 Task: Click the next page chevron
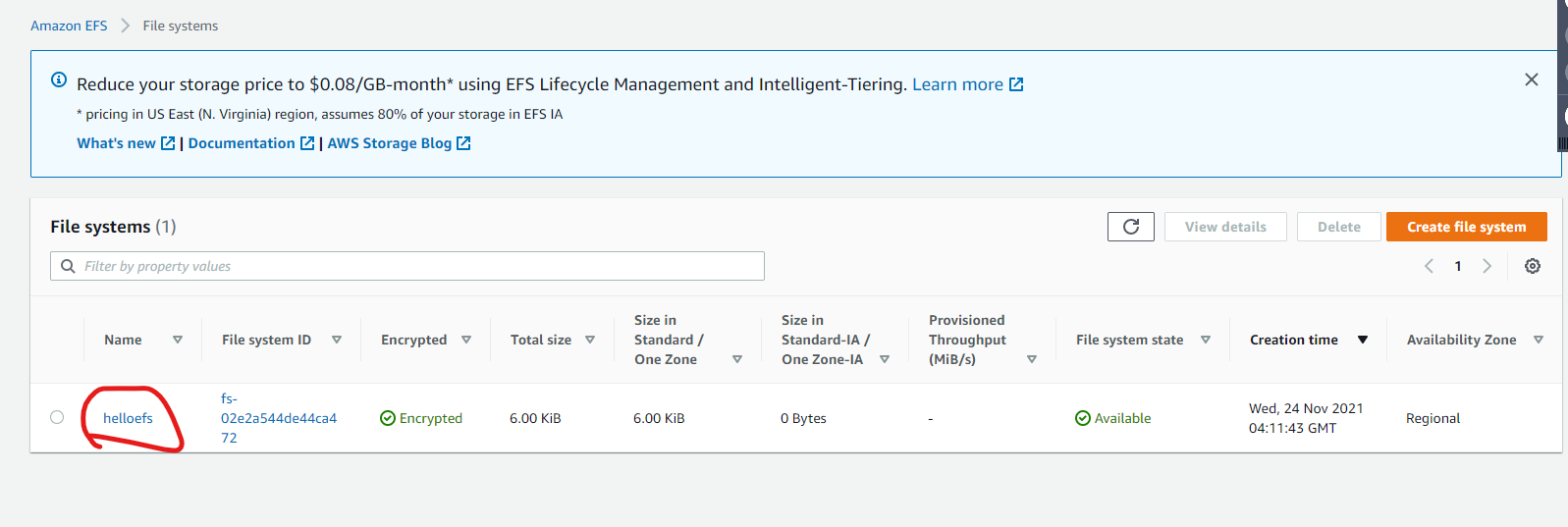pyautogui.click(x=1487, y=266)
